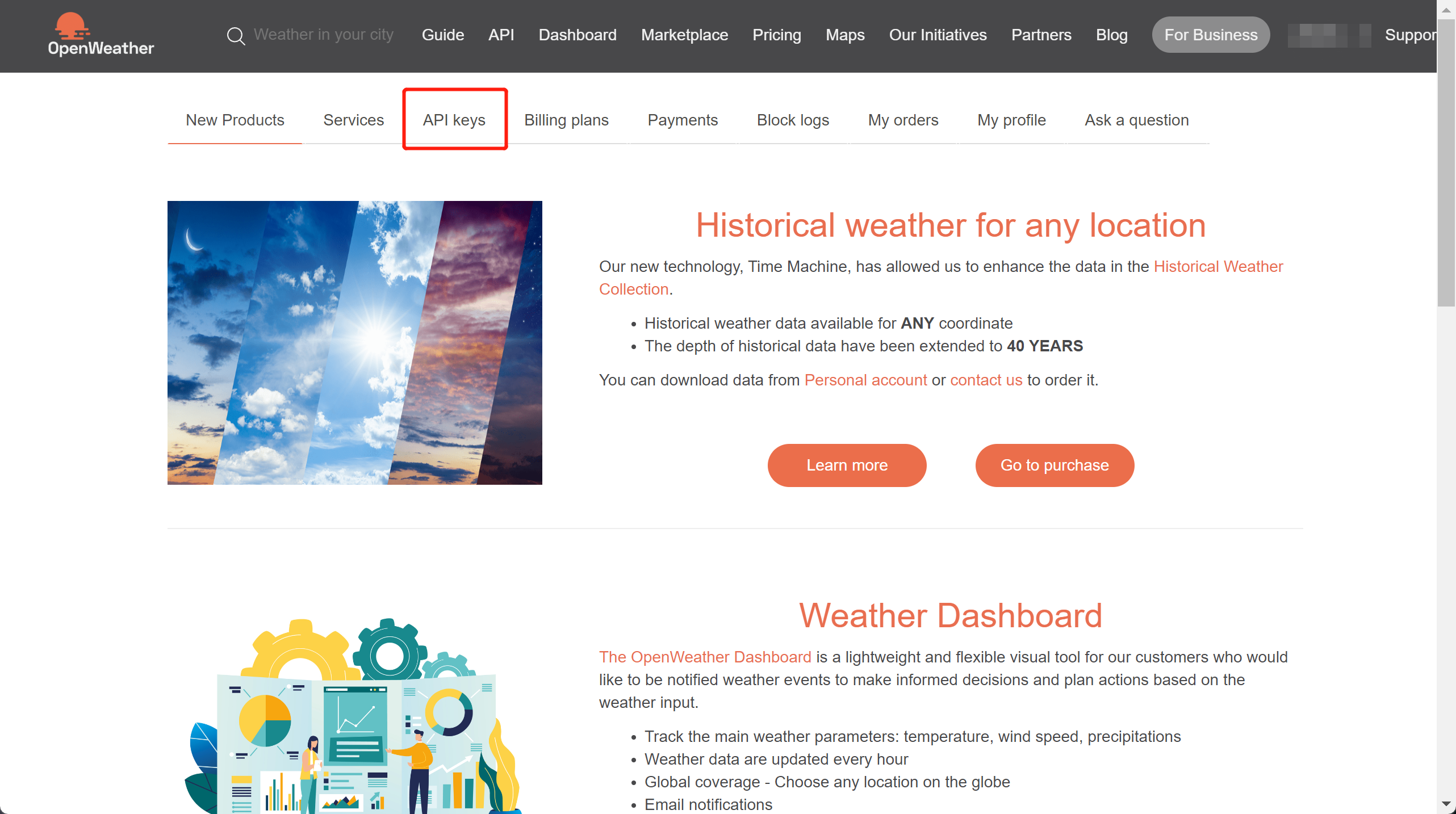Open The OpenWeather Dashboard link
1456x814 pixels.
705,657
